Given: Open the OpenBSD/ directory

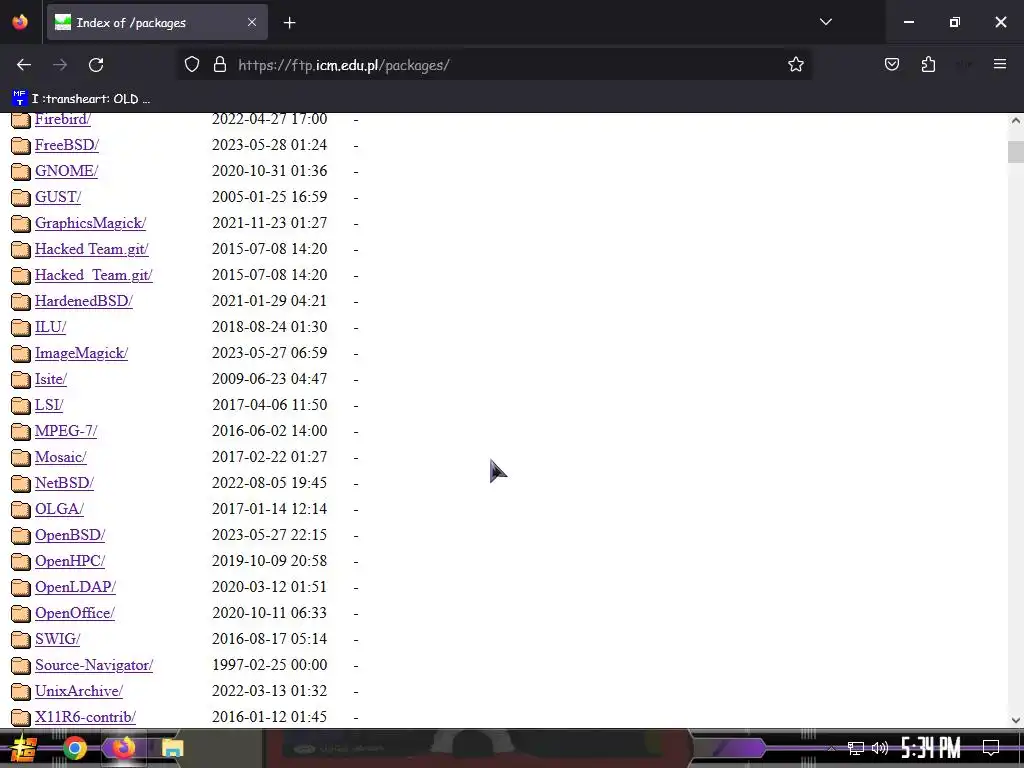Looking at the screenshot, I should click(70, 535).
